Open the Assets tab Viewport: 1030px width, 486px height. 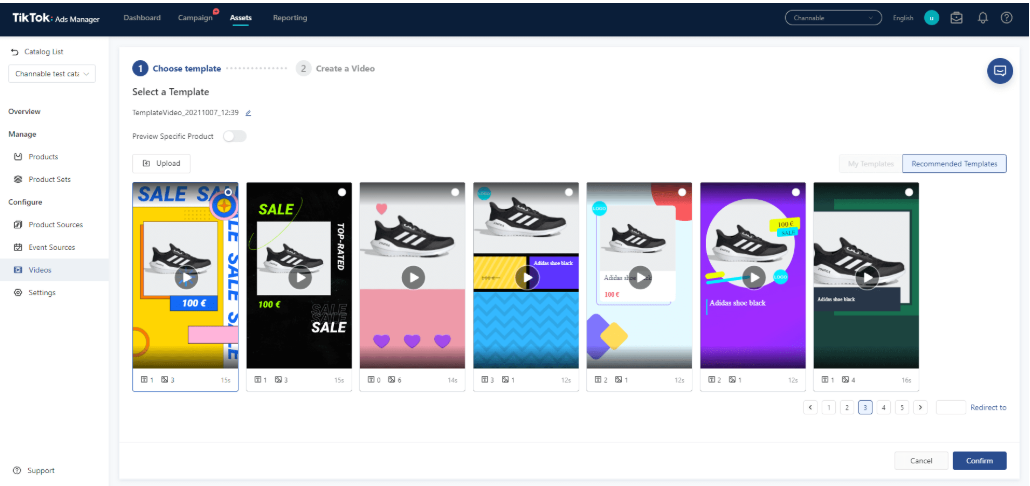[x=240, y=18]
